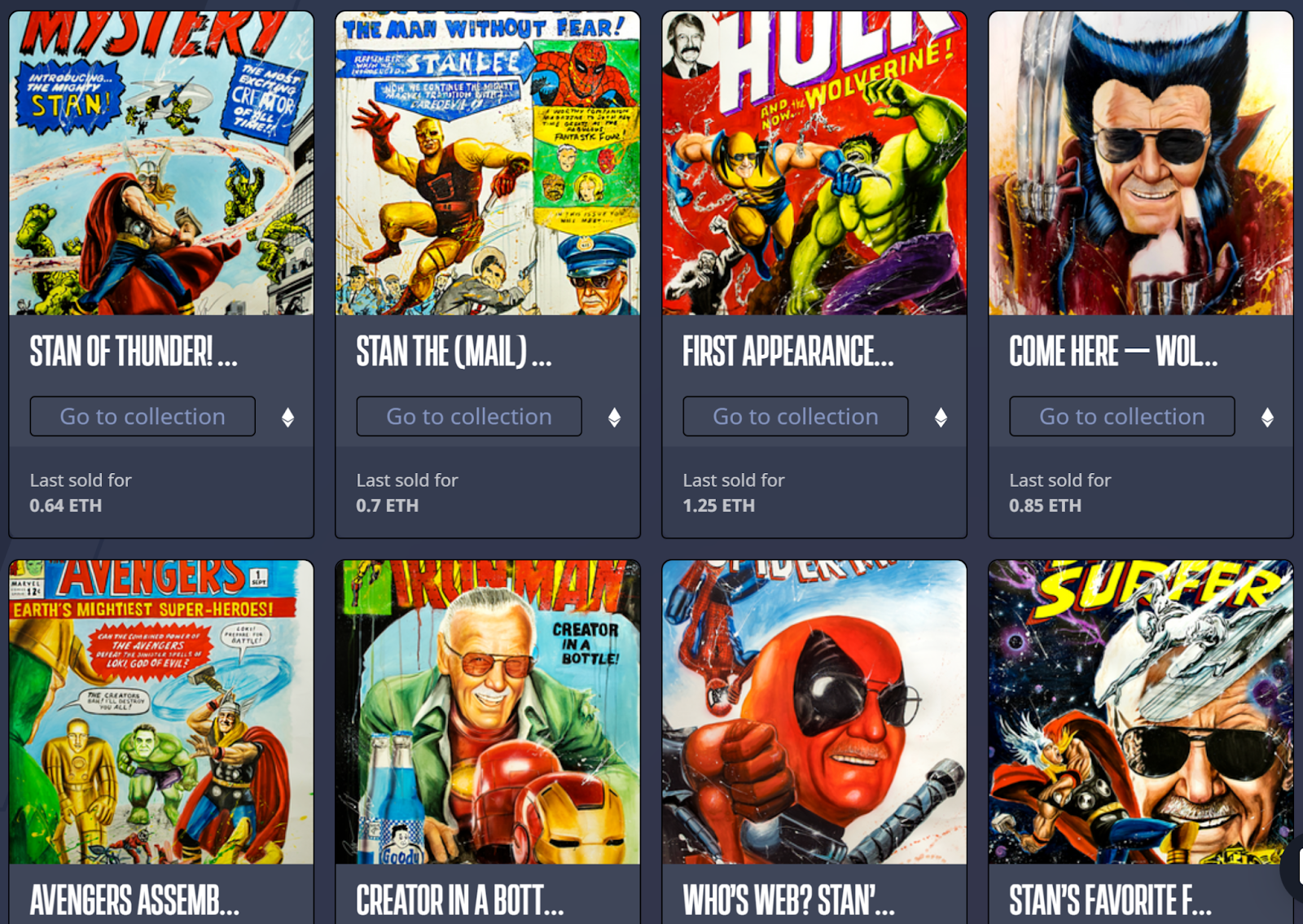Click Ethereum icon on First Appearance card
The image size is (1303, 924).
coord(941,418)
